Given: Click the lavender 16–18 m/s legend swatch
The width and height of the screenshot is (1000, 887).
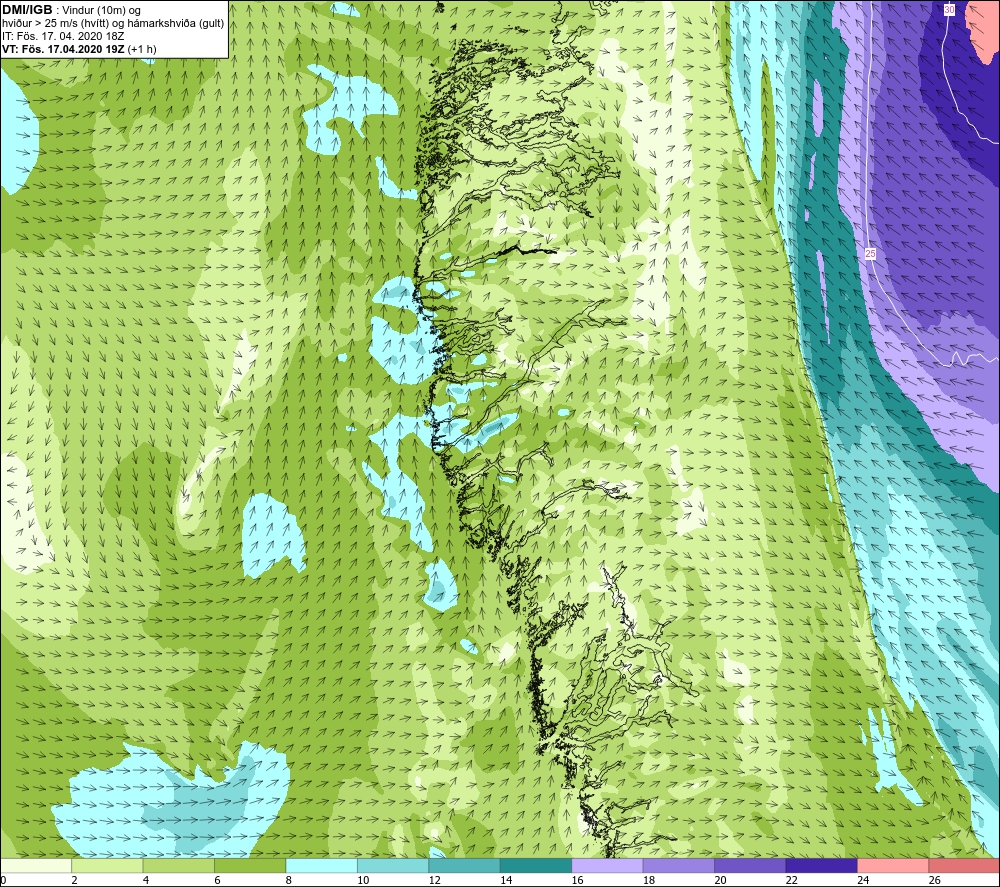Looking at the screenshot, I should click(x=607, y=865).
